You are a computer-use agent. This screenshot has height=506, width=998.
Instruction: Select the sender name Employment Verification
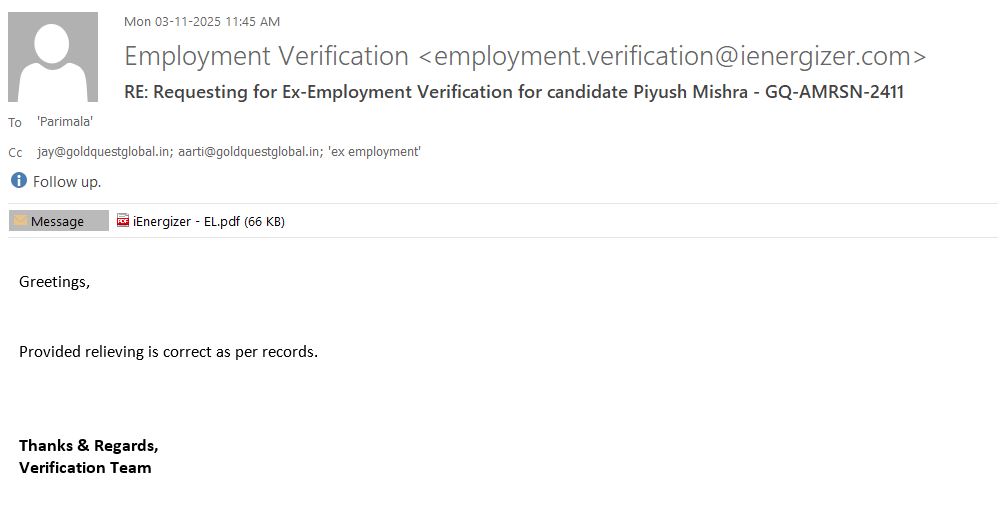(266, 56)
